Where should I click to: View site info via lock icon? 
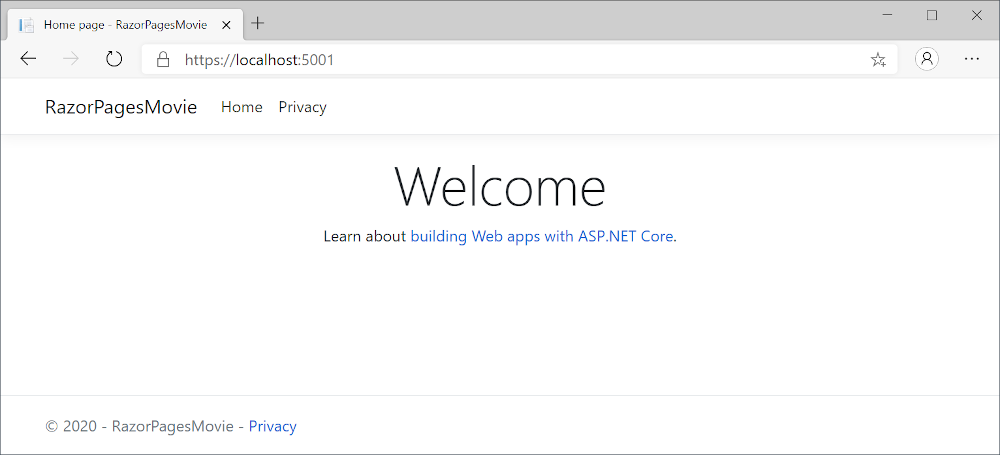point(164,60)
